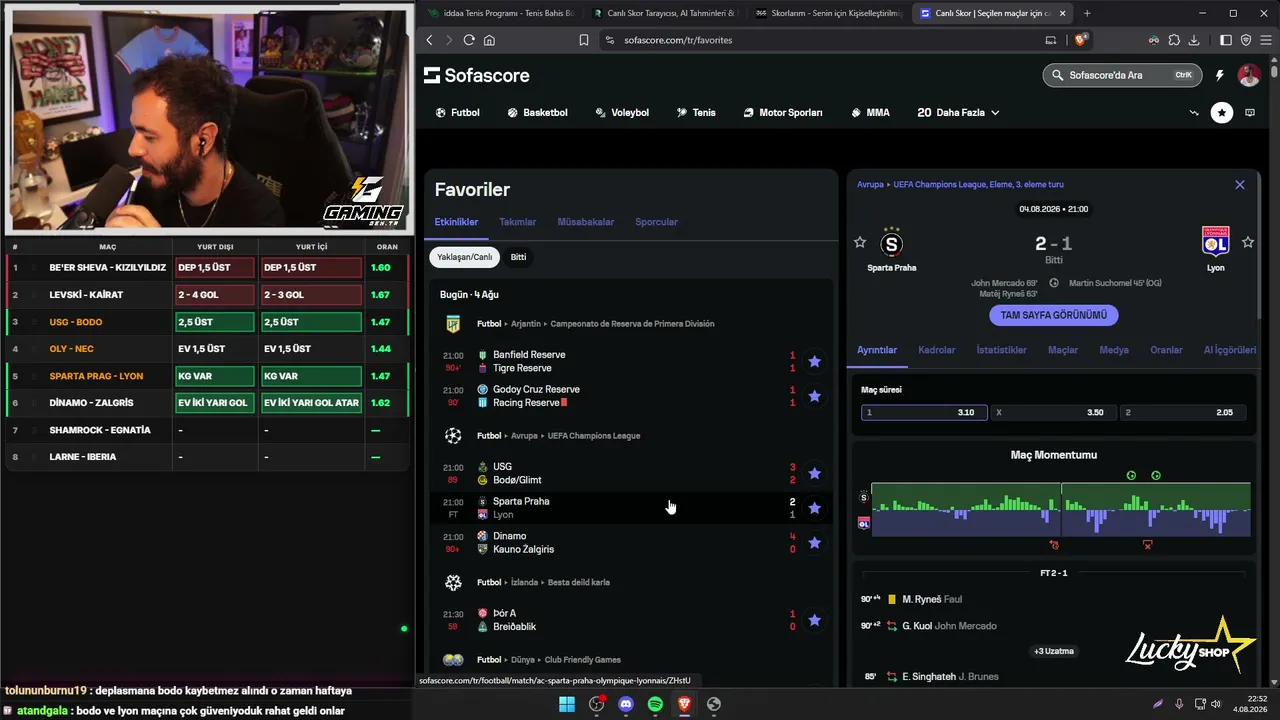This screenshot has height=720, width=1280.
Task: Switch to the Takımlar tab
Action: pos(518,222)
